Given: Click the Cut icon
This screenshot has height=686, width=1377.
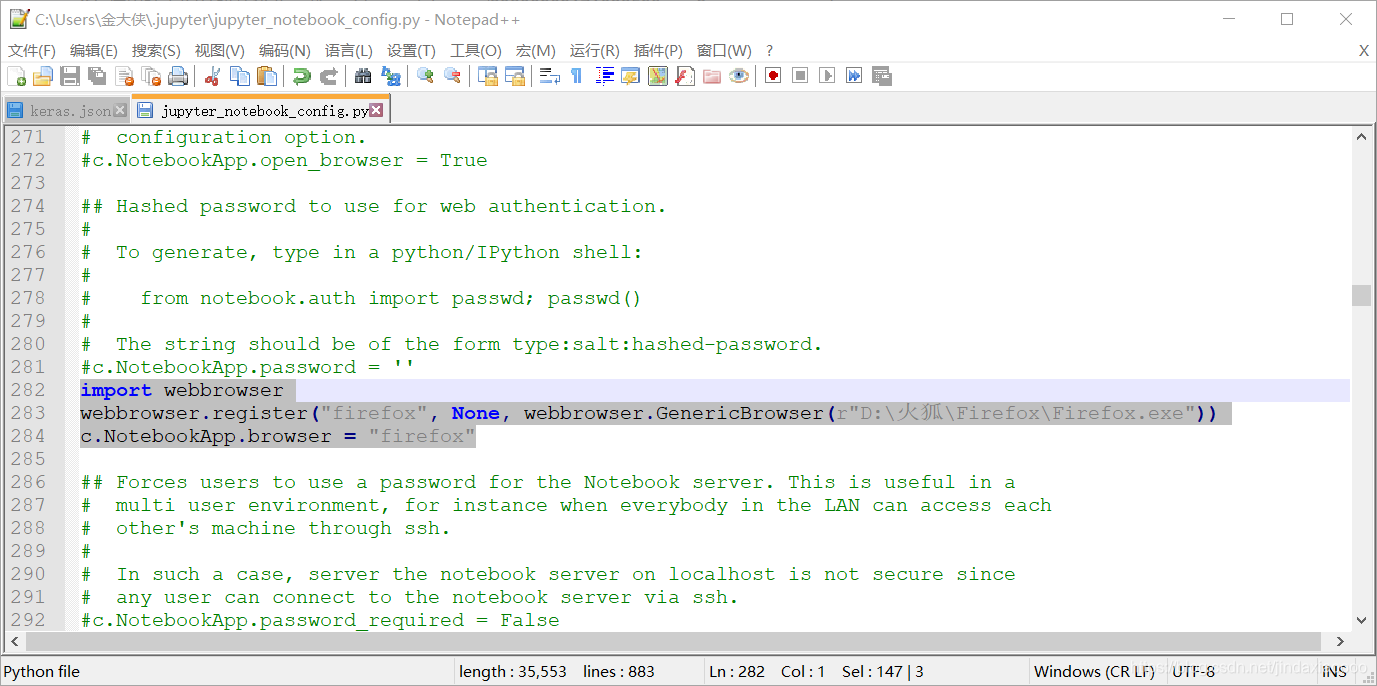Looking at the screenshot, I should point(213,75).
